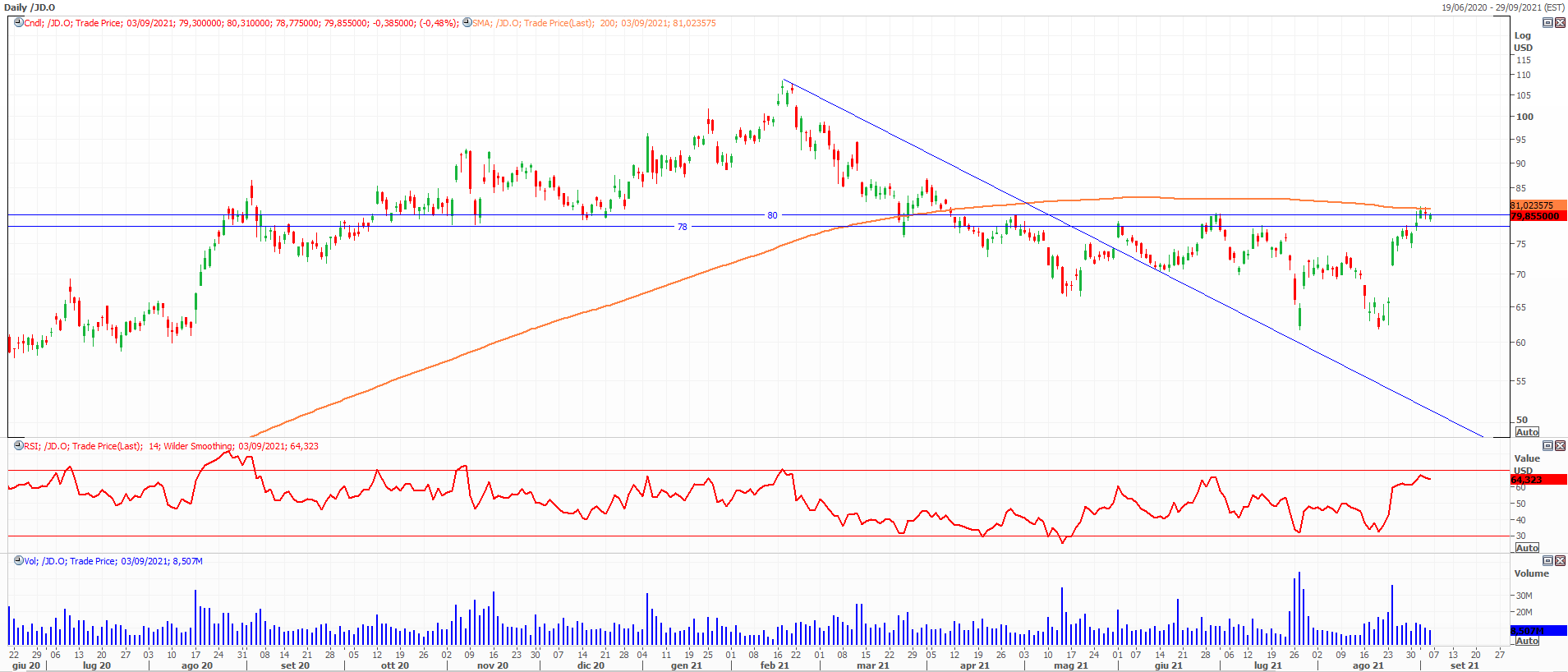The width and height of the screenshot is (1568, 672).
Task: Maximize the RSI indicator pane
Action: click(x=1547, y=446)
